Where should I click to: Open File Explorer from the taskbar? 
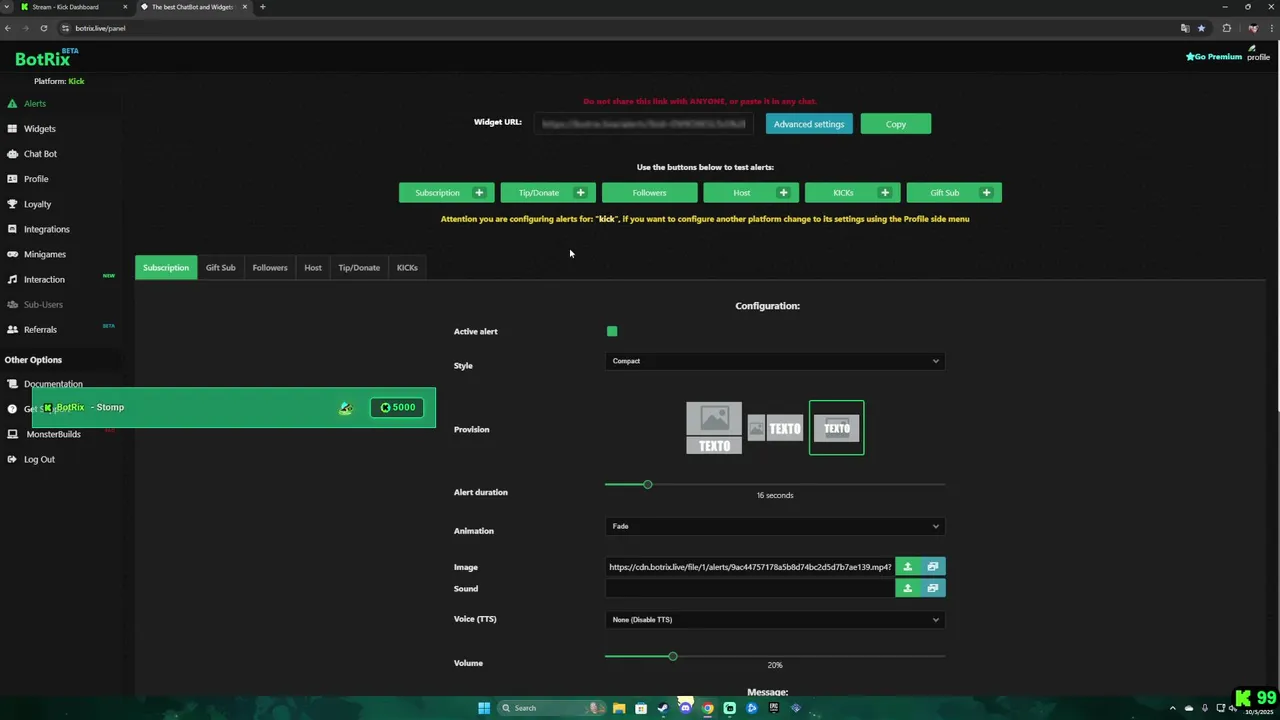(619, 708)
